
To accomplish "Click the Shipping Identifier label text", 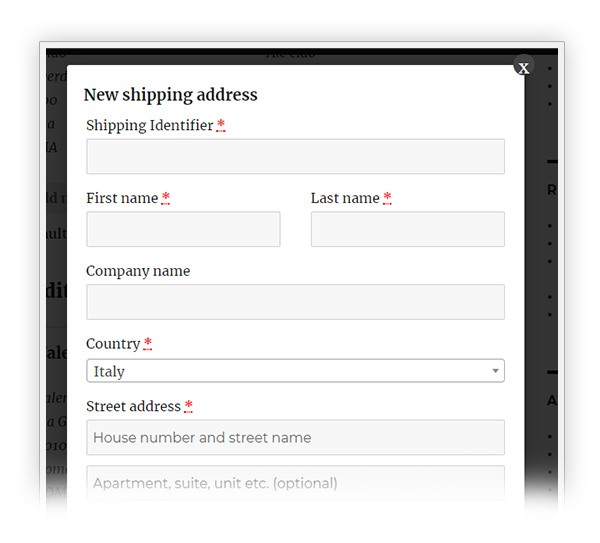I will pos(150,126).
